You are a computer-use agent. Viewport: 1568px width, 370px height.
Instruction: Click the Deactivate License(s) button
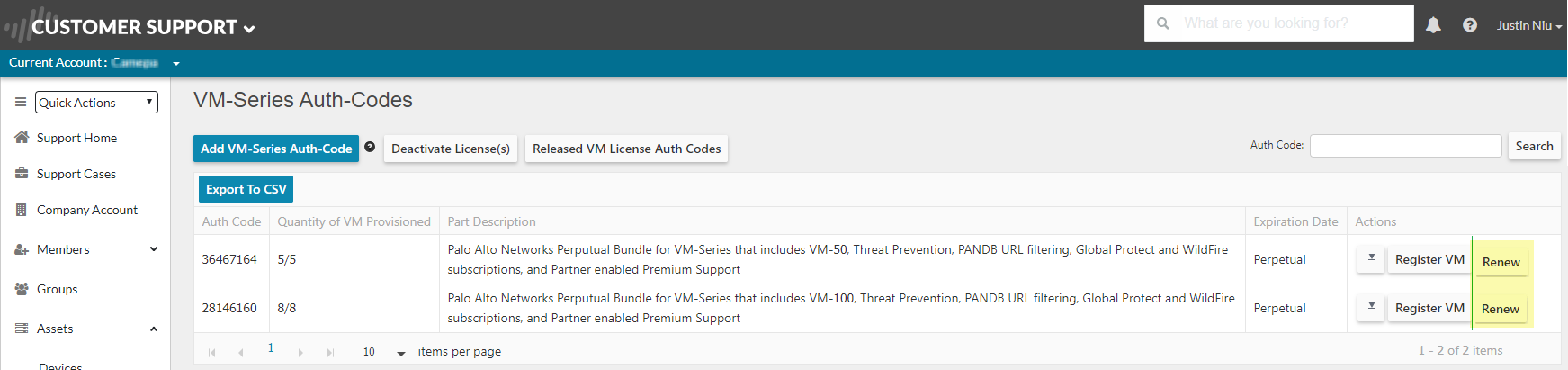point(450,149)
